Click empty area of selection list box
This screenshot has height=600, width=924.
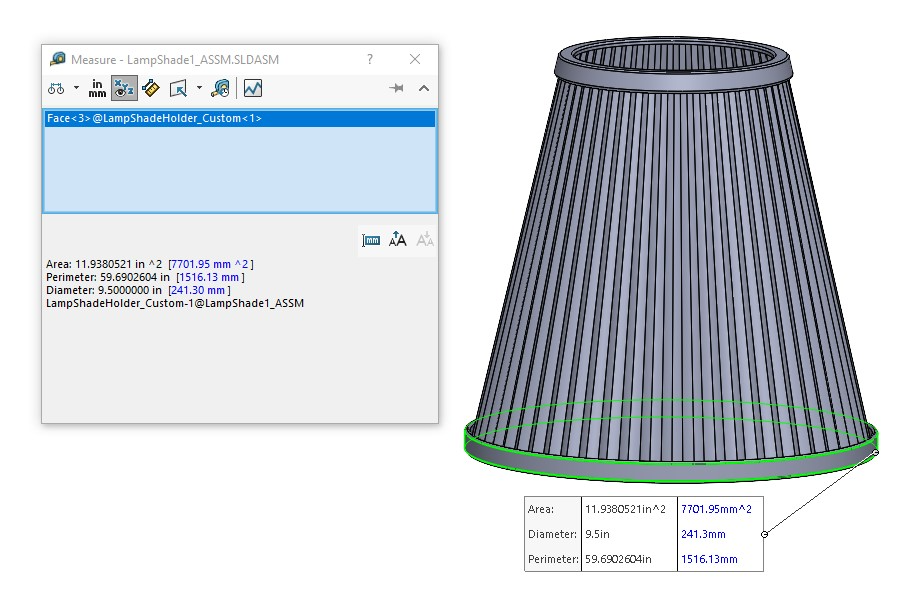coord(239,170)
